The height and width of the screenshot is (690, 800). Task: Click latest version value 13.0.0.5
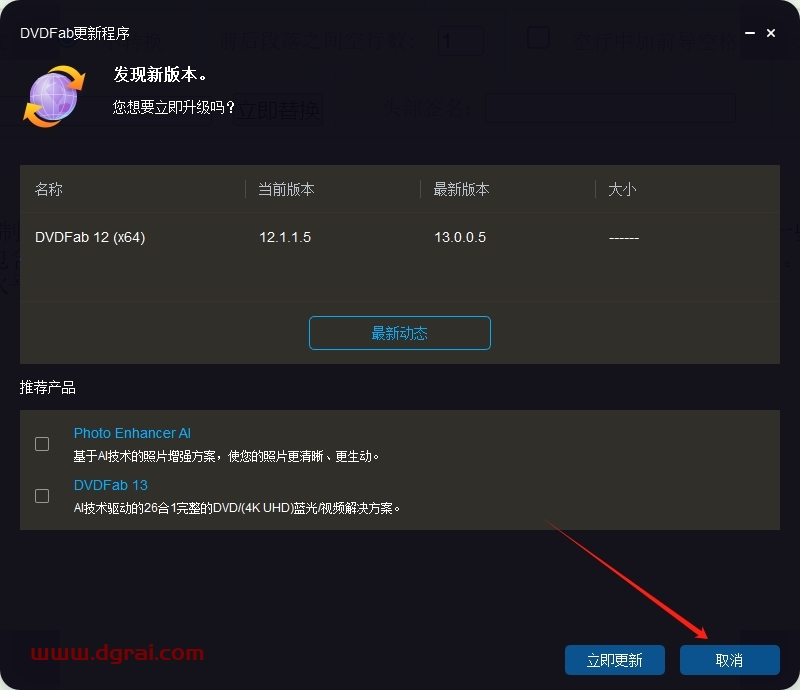[460, 237]
